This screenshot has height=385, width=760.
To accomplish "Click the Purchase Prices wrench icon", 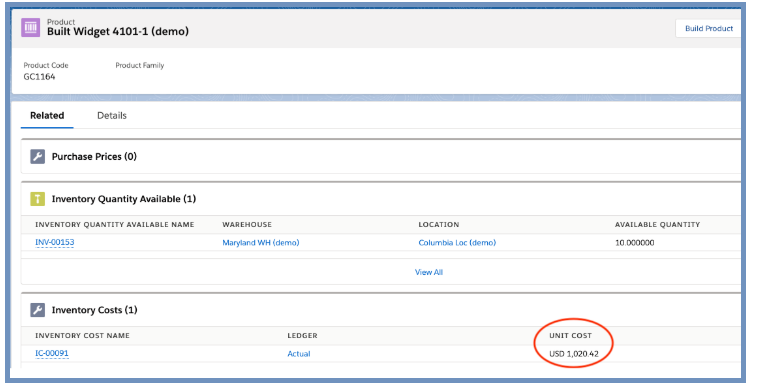I will pyautogui.click(x=37, y=157).
